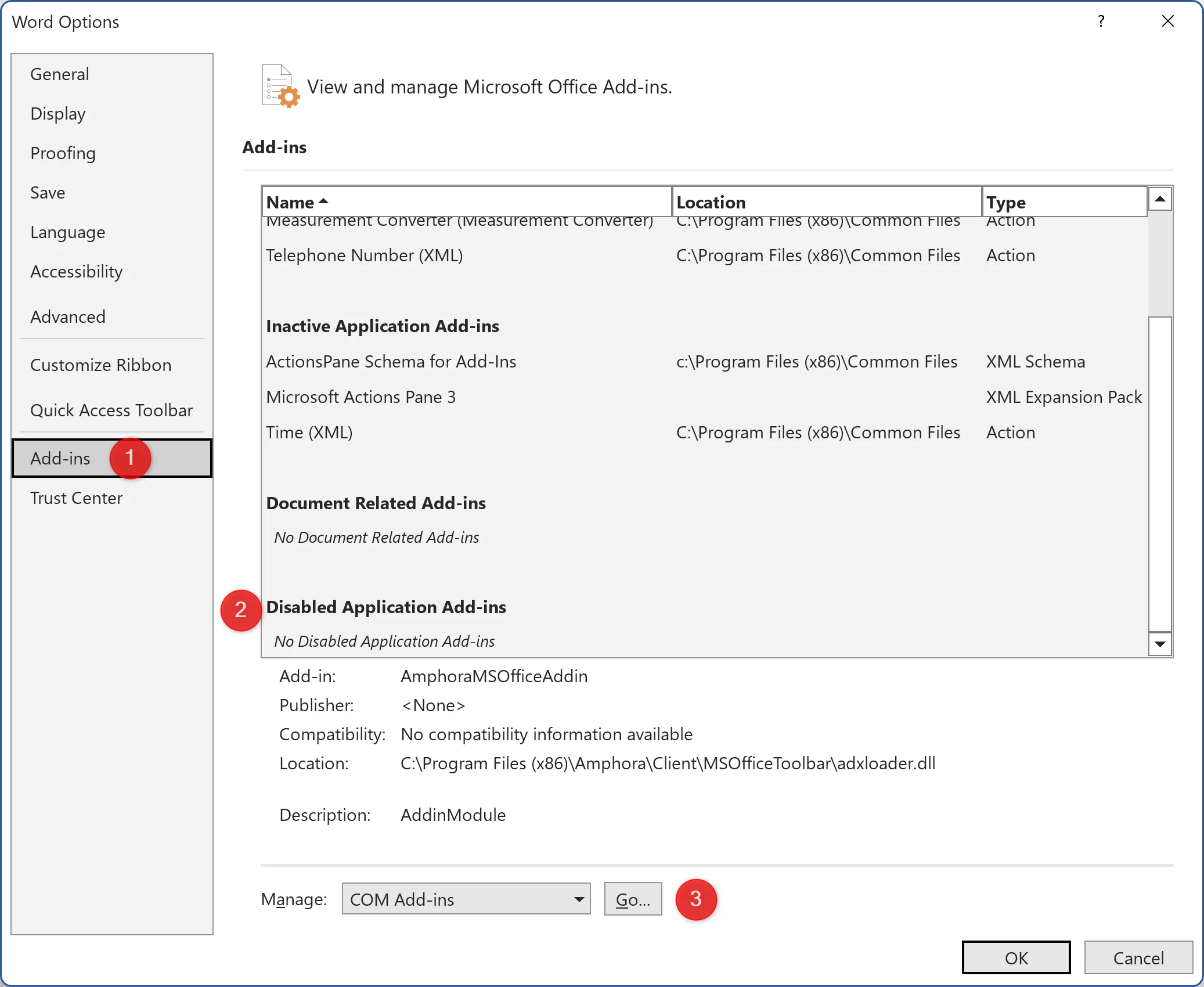This screenshot has width=1204, height=987.
Task: Click the Document Related Add-ins heading
Action: pos(376,503)
